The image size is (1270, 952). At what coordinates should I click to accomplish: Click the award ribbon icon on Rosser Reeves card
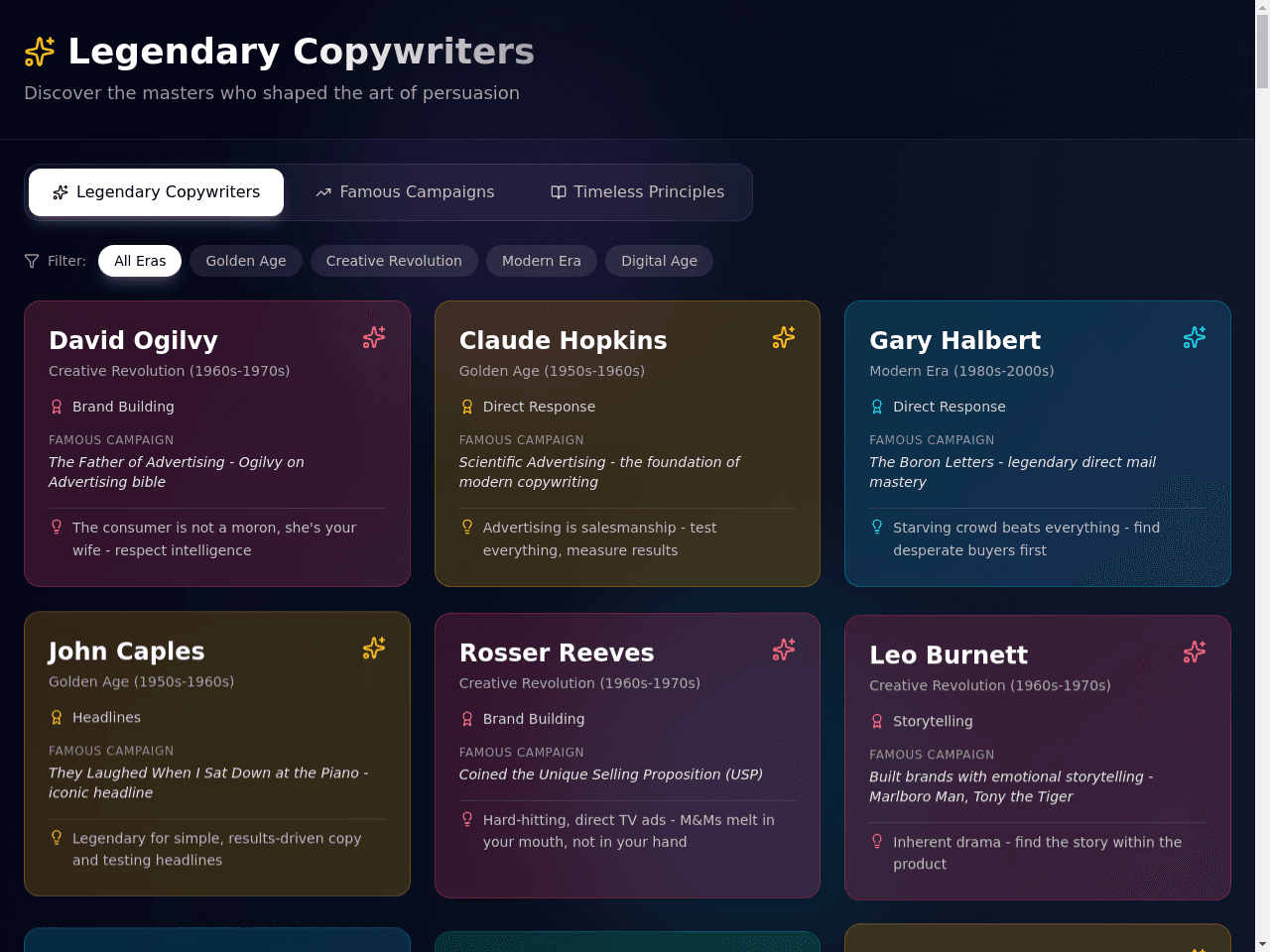click(x=467, y=719)
